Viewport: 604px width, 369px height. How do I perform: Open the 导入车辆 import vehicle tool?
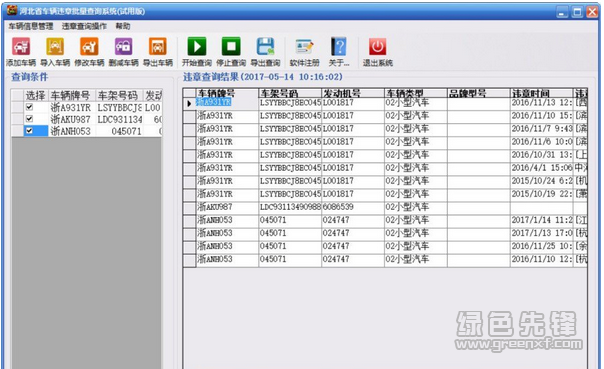tap(55, 47)
